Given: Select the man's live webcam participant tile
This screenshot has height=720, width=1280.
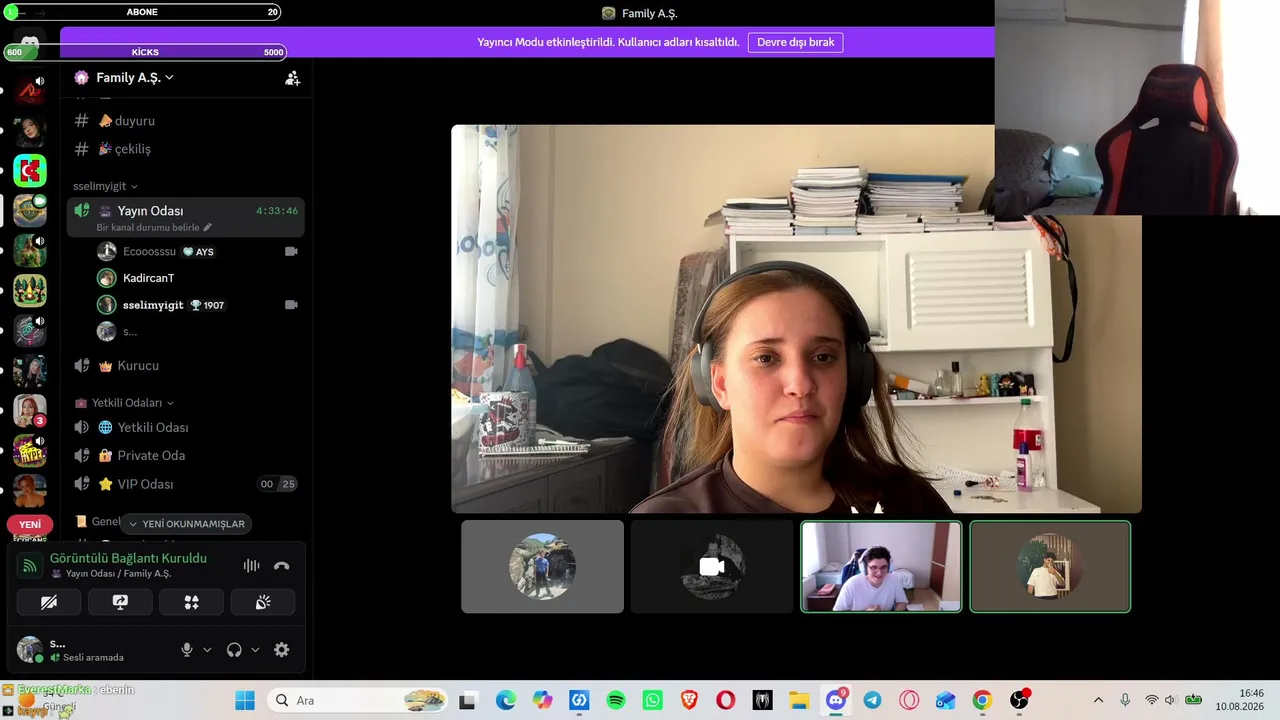Looking at the screenshot, I should (x=881, y=567).
